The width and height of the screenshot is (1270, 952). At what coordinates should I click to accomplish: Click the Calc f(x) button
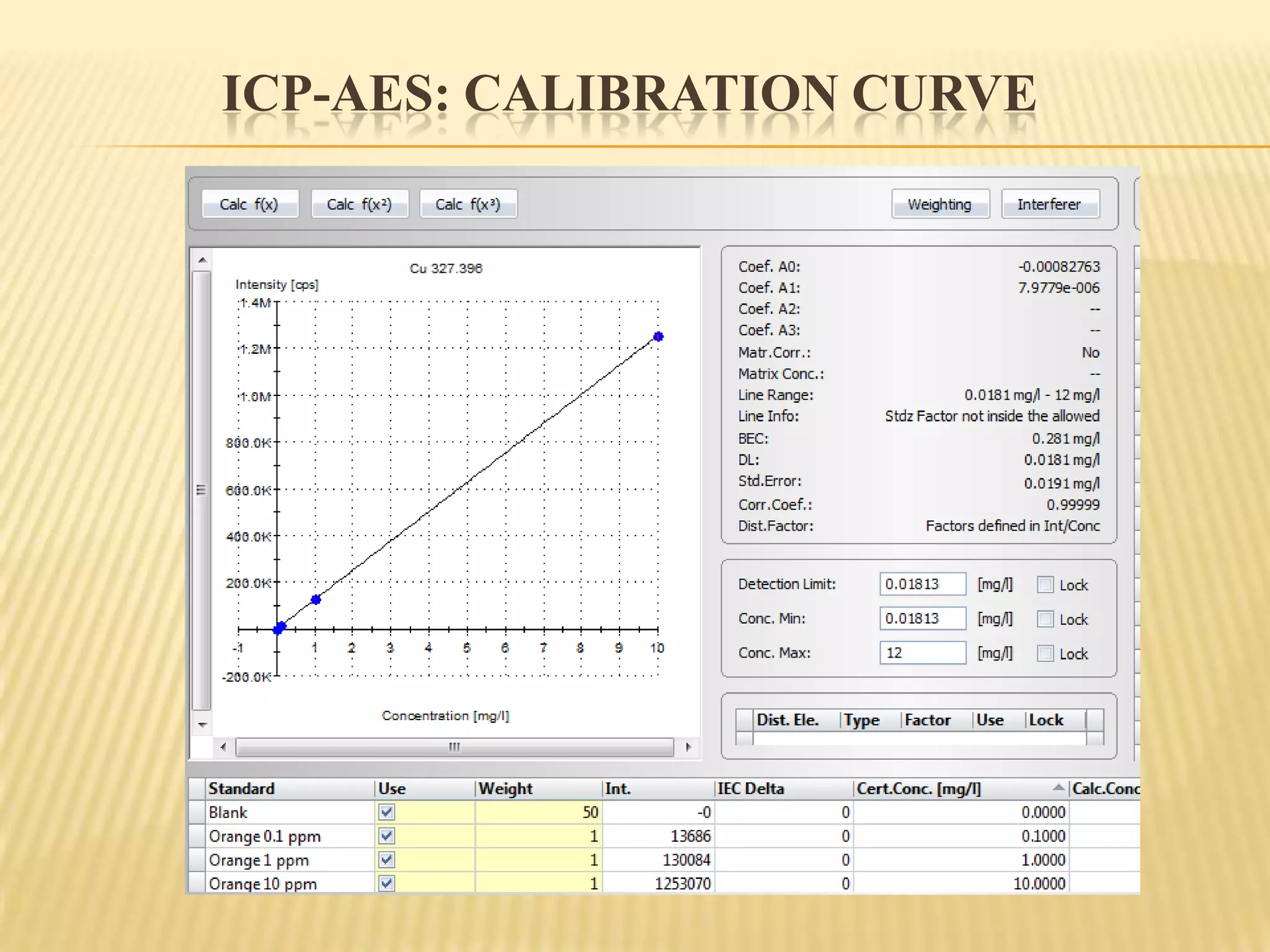pos(249,204)
